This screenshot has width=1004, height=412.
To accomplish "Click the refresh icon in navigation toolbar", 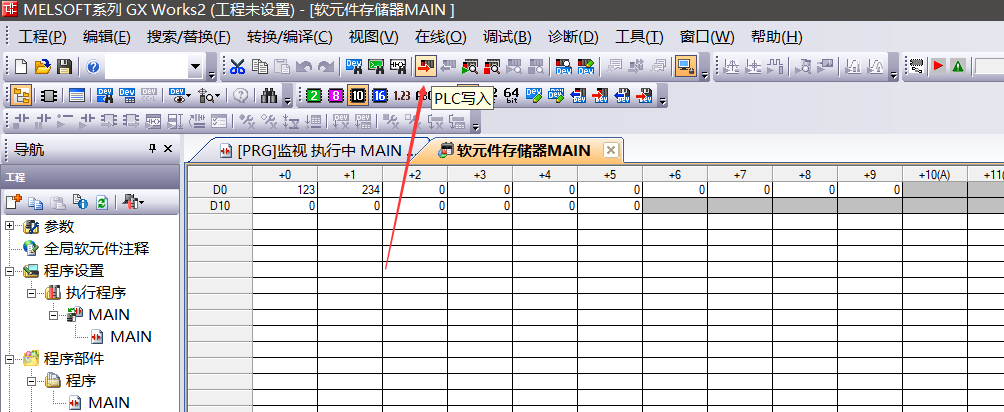I will (x=102, y=202).
